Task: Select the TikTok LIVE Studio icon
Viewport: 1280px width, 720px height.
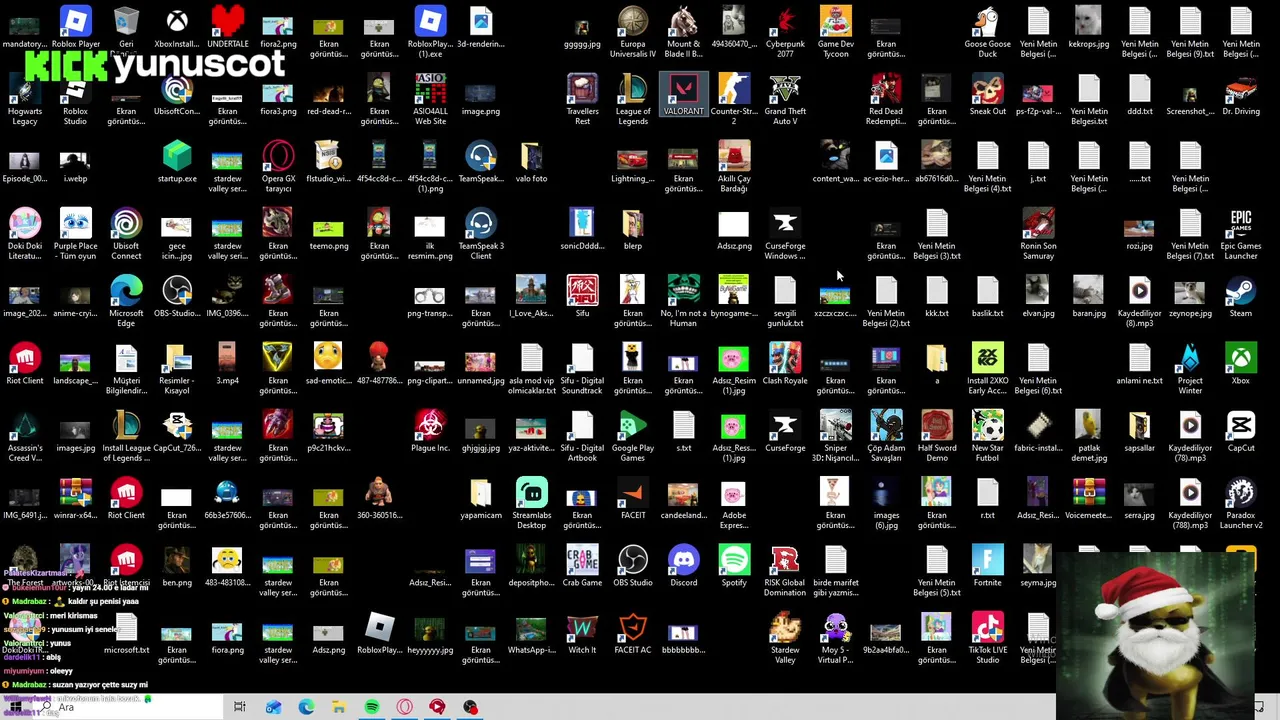Action: click(987, 638)
